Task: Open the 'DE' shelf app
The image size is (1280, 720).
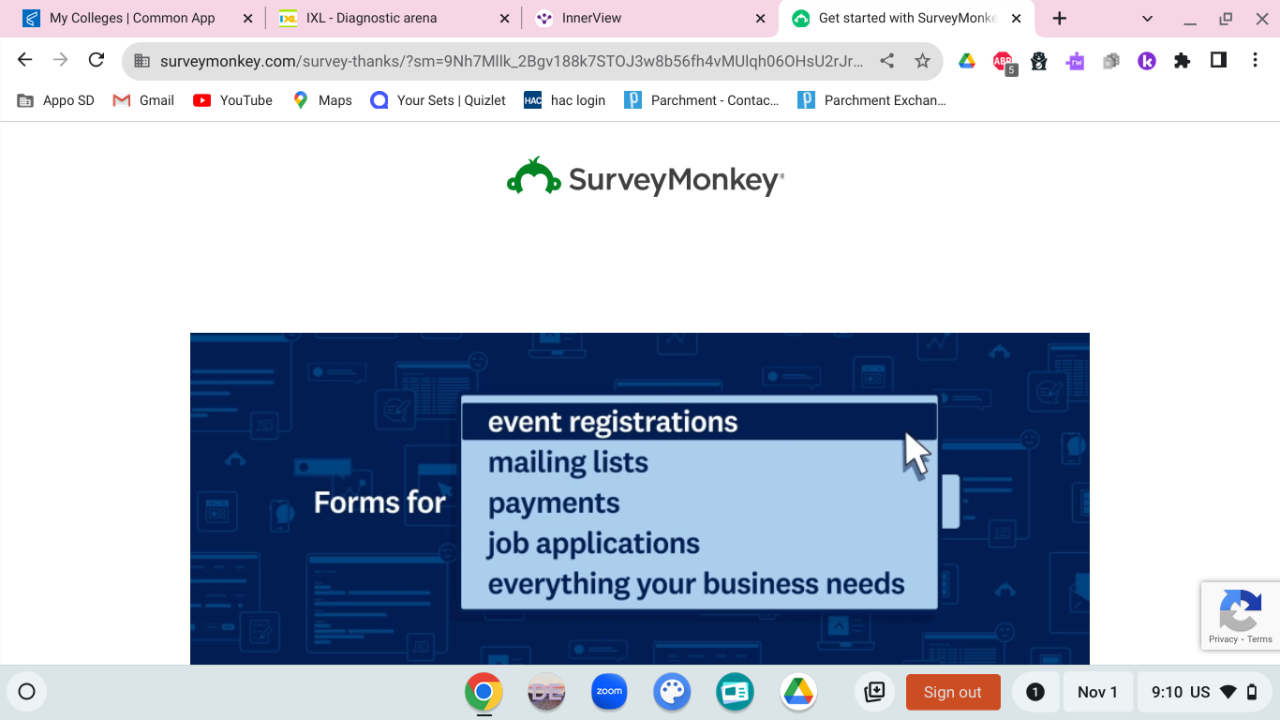Action: [546, 692]
